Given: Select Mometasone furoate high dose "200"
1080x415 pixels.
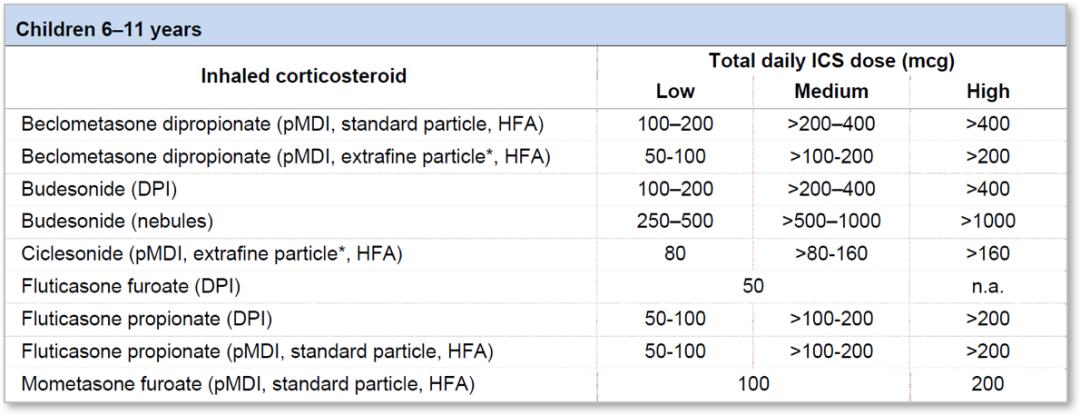Looking at the screenshot, I should [x=987, y=383].
